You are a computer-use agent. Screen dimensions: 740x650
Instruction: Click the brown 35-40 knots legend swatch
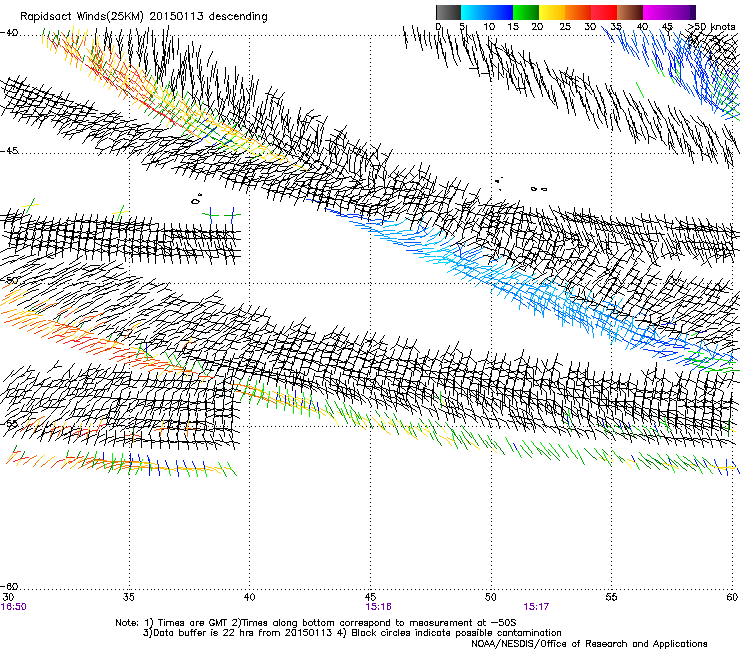coord(630,12)
